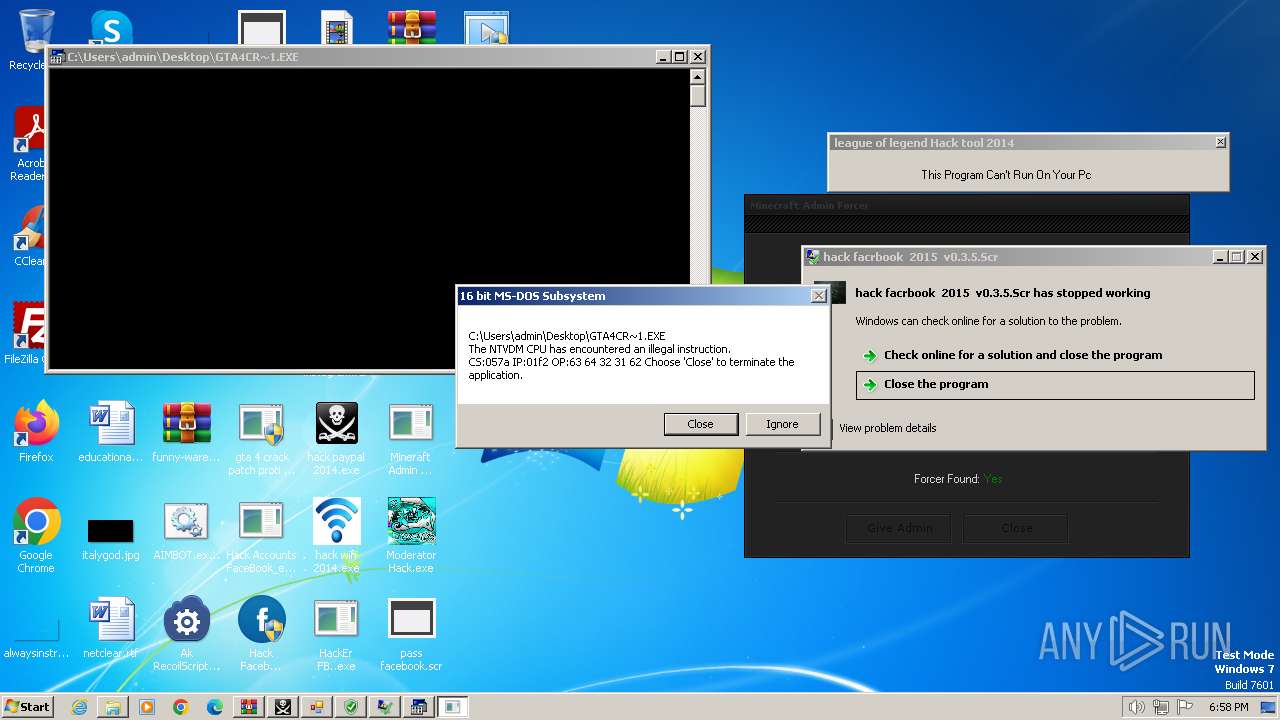
Task: Click the Edge taskbar icon
Action: point(215,707)
